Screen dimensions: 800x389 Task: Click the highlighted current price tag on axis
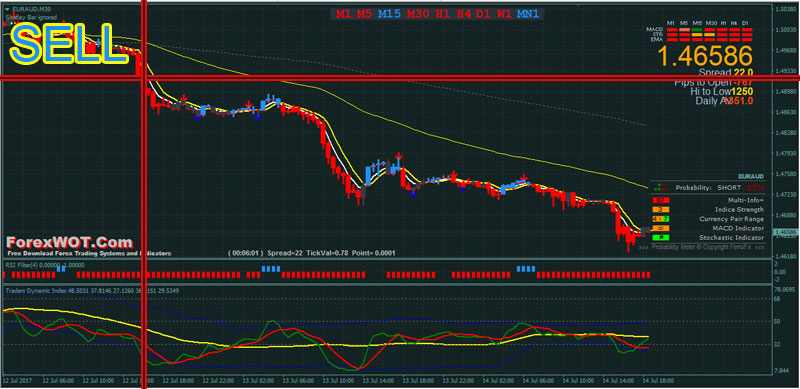[785, 232]
